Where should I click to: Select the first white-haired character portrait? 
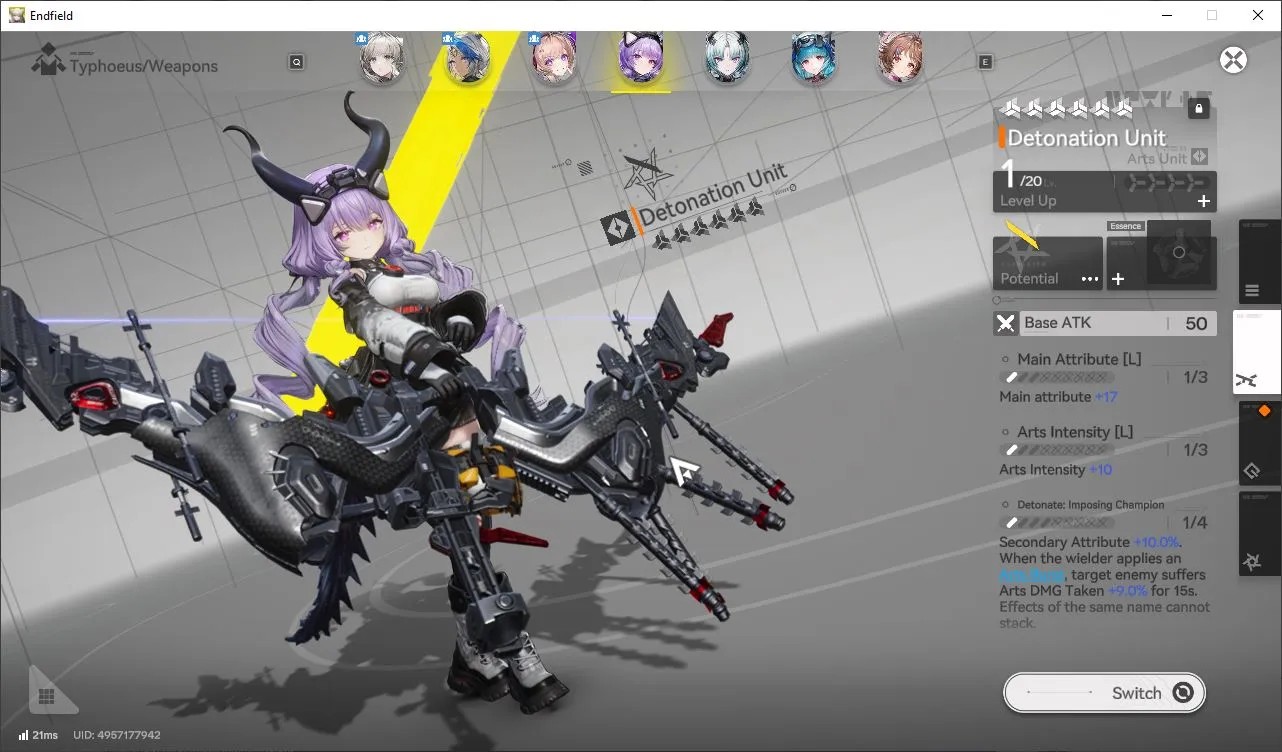381,58
